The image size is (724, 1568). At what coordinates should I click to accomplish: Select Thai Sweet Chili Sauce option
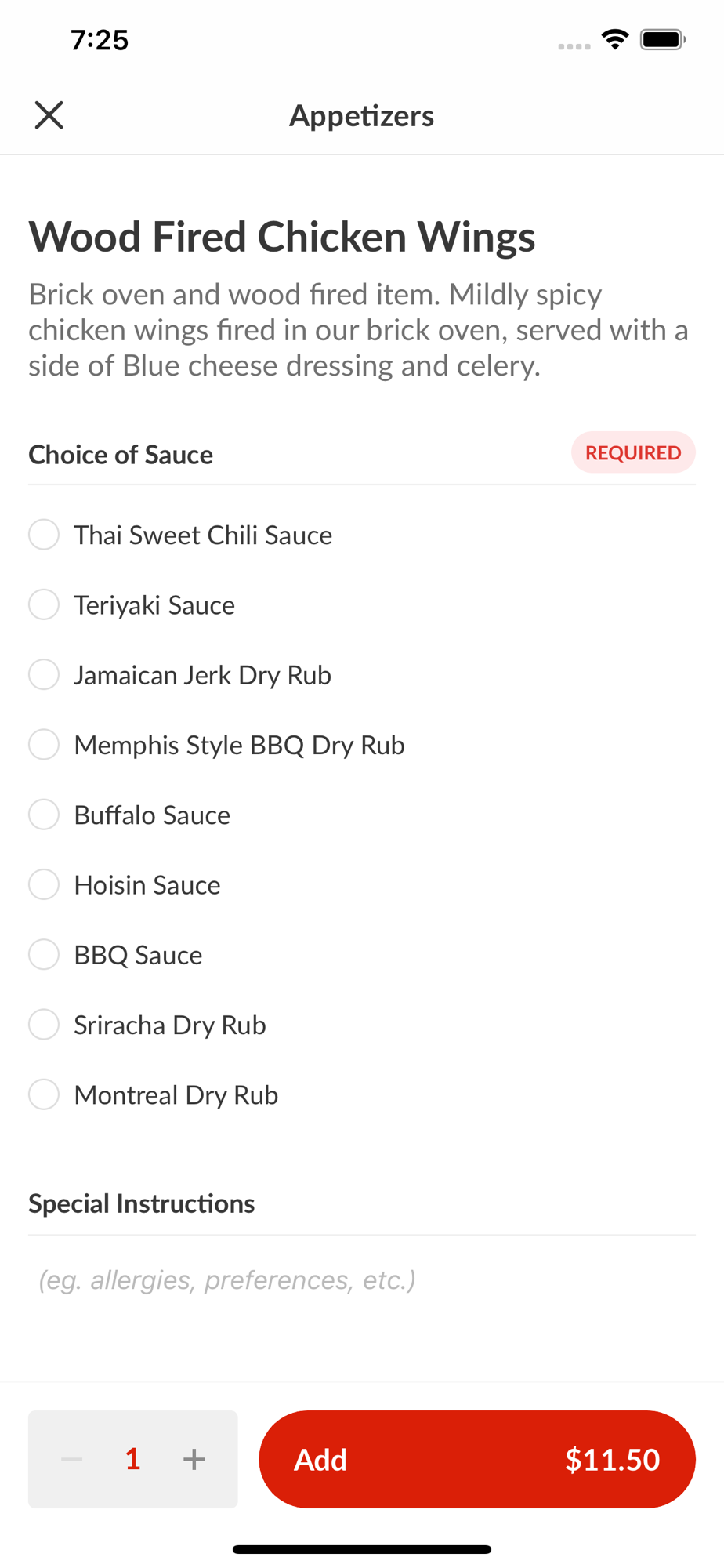click(x=44, y=535)
